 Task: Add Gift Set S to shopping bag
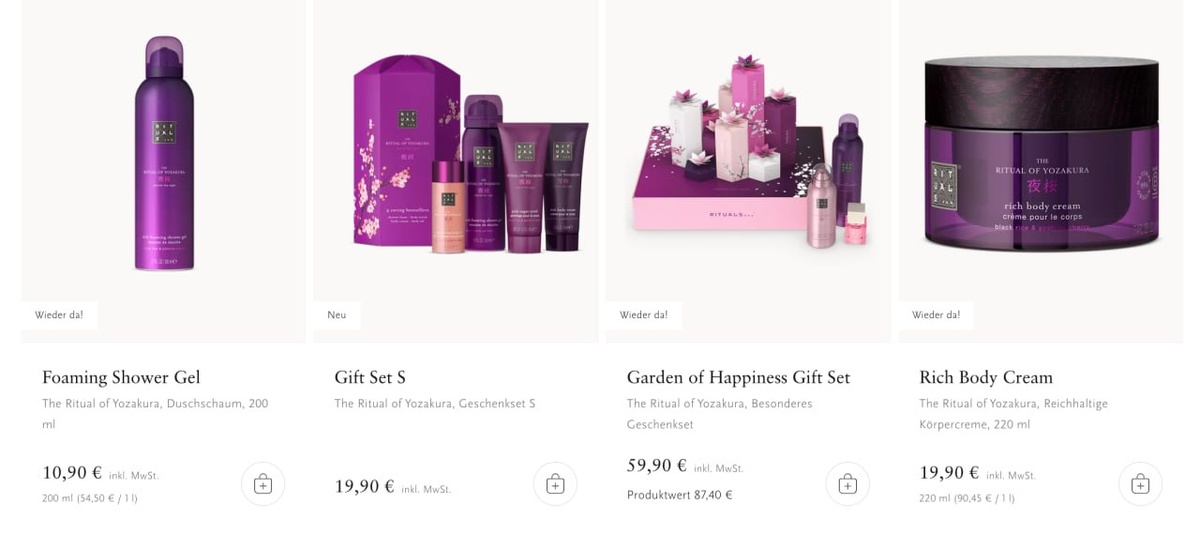pos(555,484)
